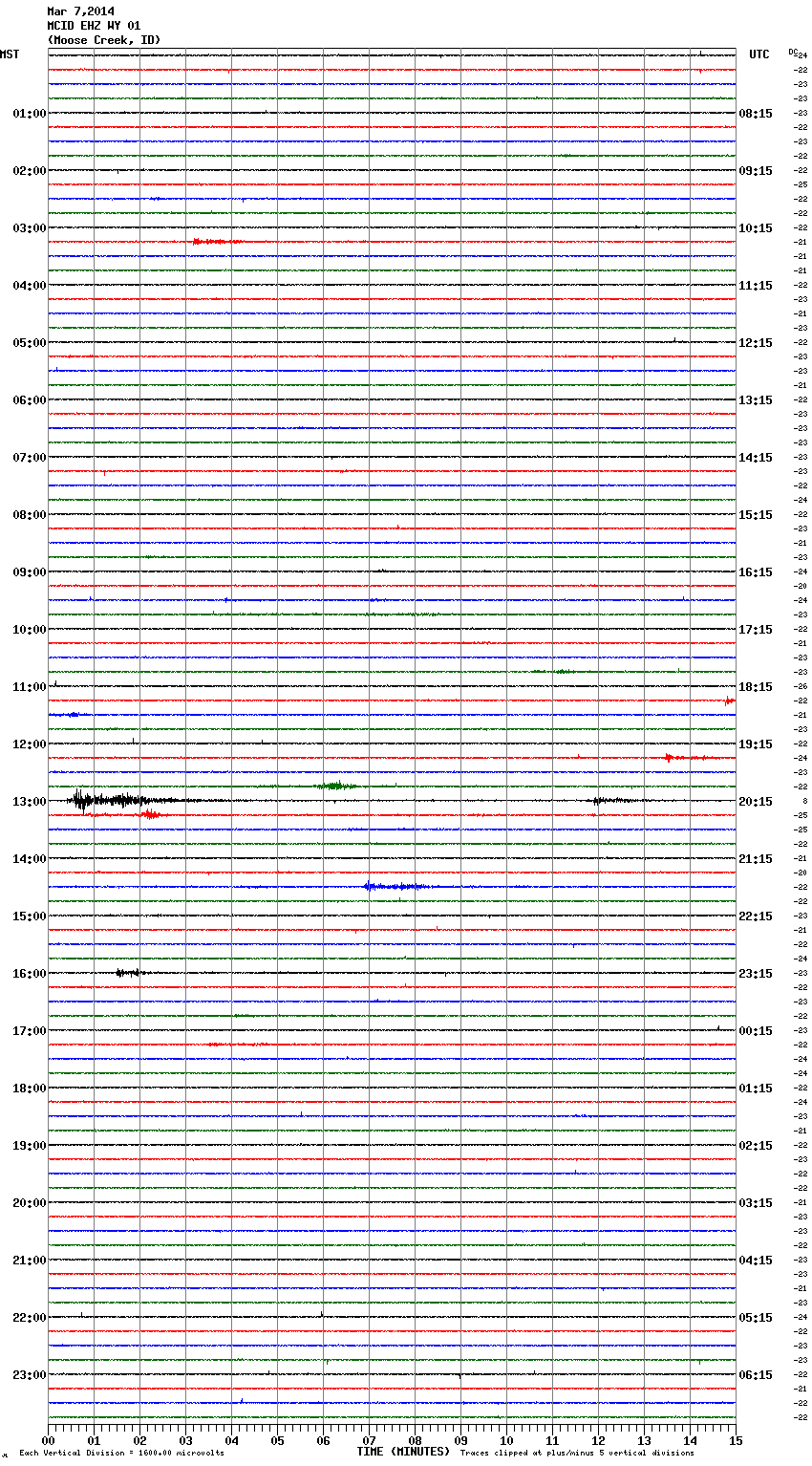Select the 04:15 UTC row label
The image size is (812, 1466).
pos(756,1261)
